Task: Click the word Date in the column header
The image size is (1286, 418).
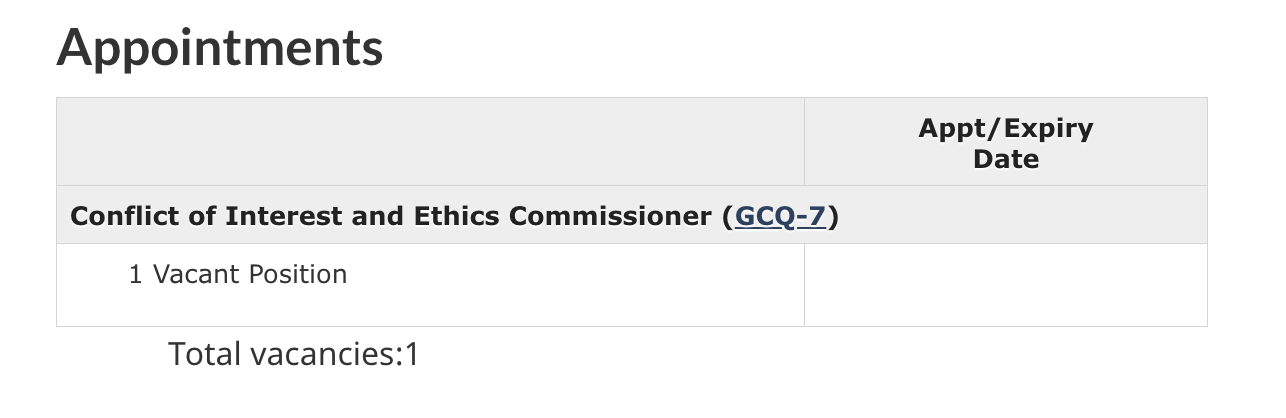Action: tap(1005, 159)
